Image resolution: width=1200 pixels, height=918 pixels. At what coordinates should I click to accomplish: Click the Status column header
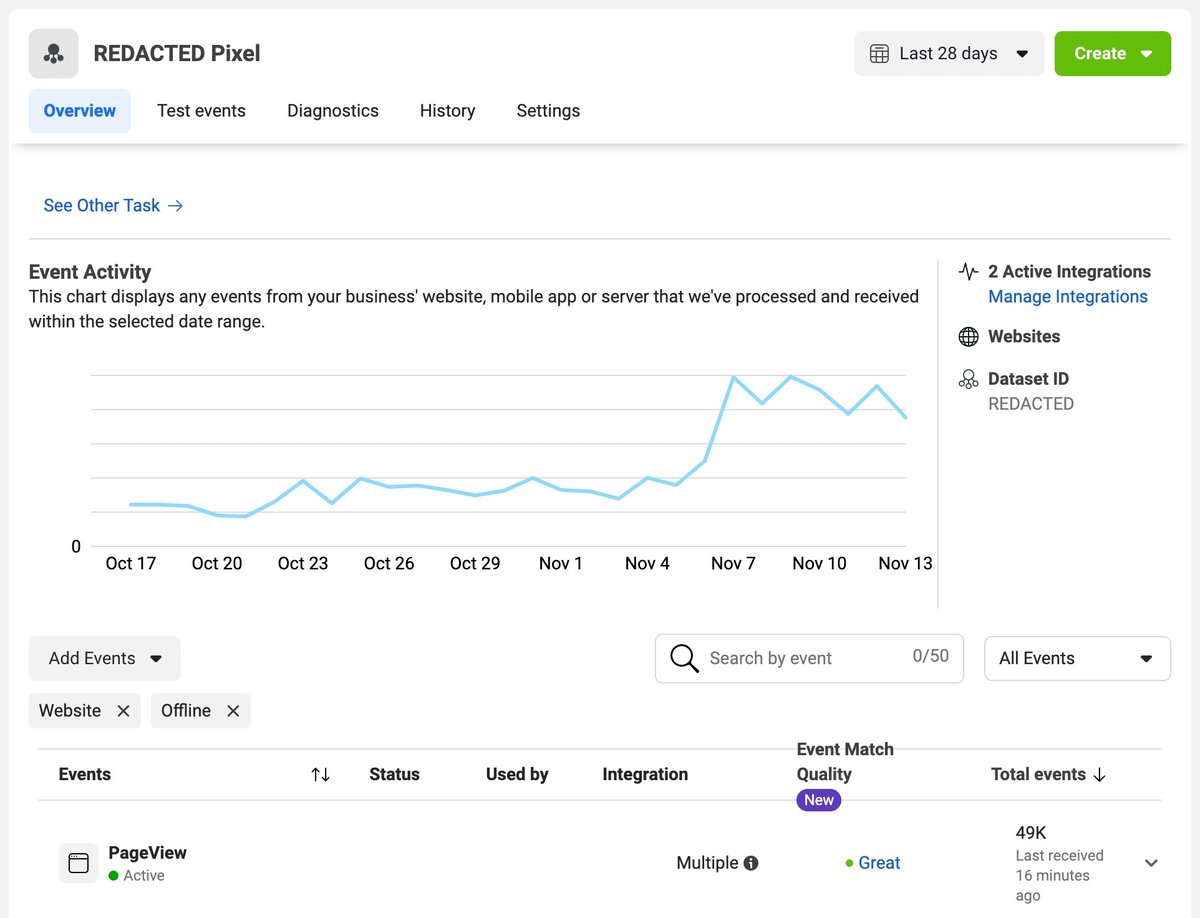click(x=394, y=774)
